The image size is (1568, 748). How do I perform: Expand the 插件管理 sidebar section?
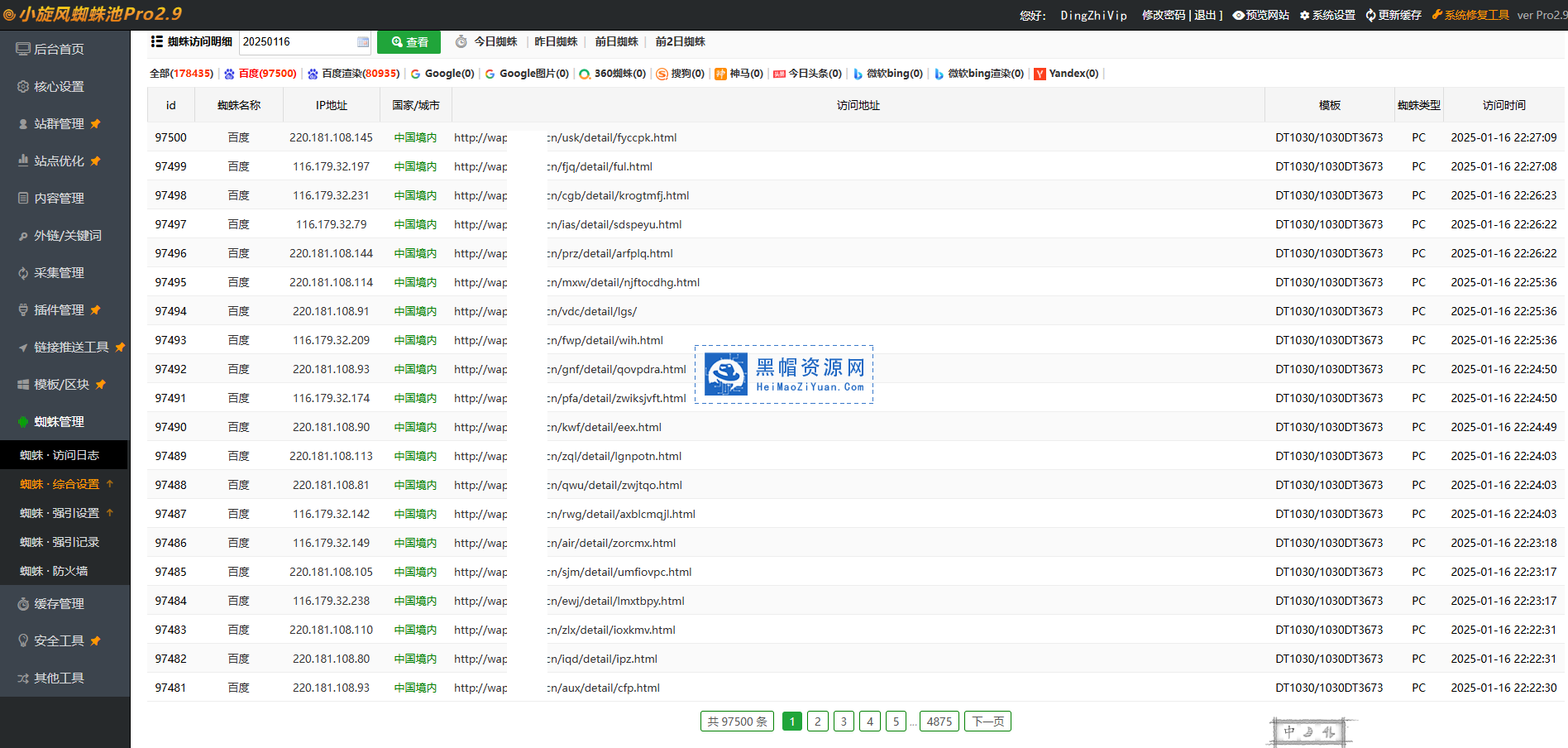(x=59, y=310)
